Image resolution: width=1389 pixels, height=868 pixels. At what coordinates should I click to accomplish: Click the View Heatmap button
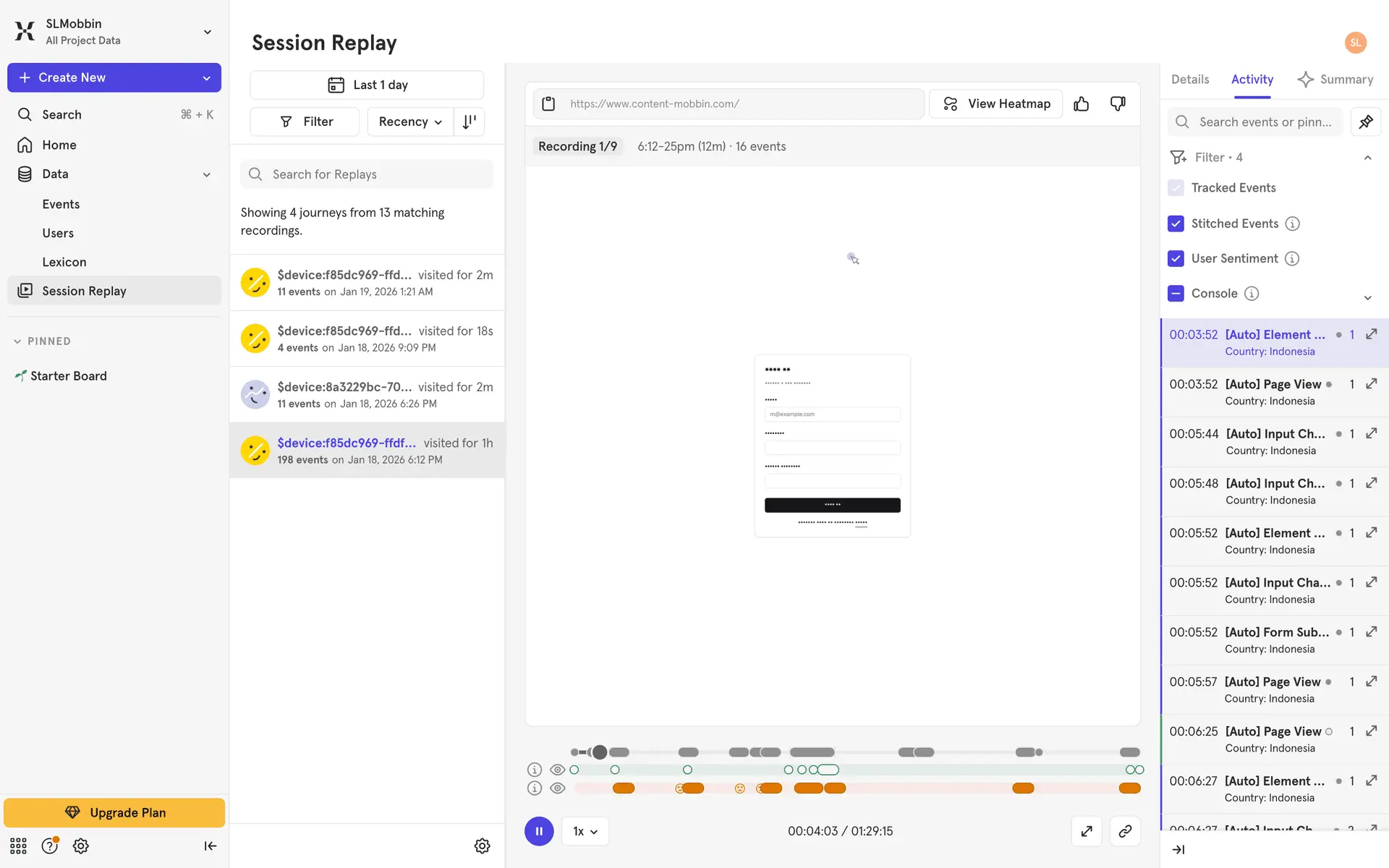point(995,104)
